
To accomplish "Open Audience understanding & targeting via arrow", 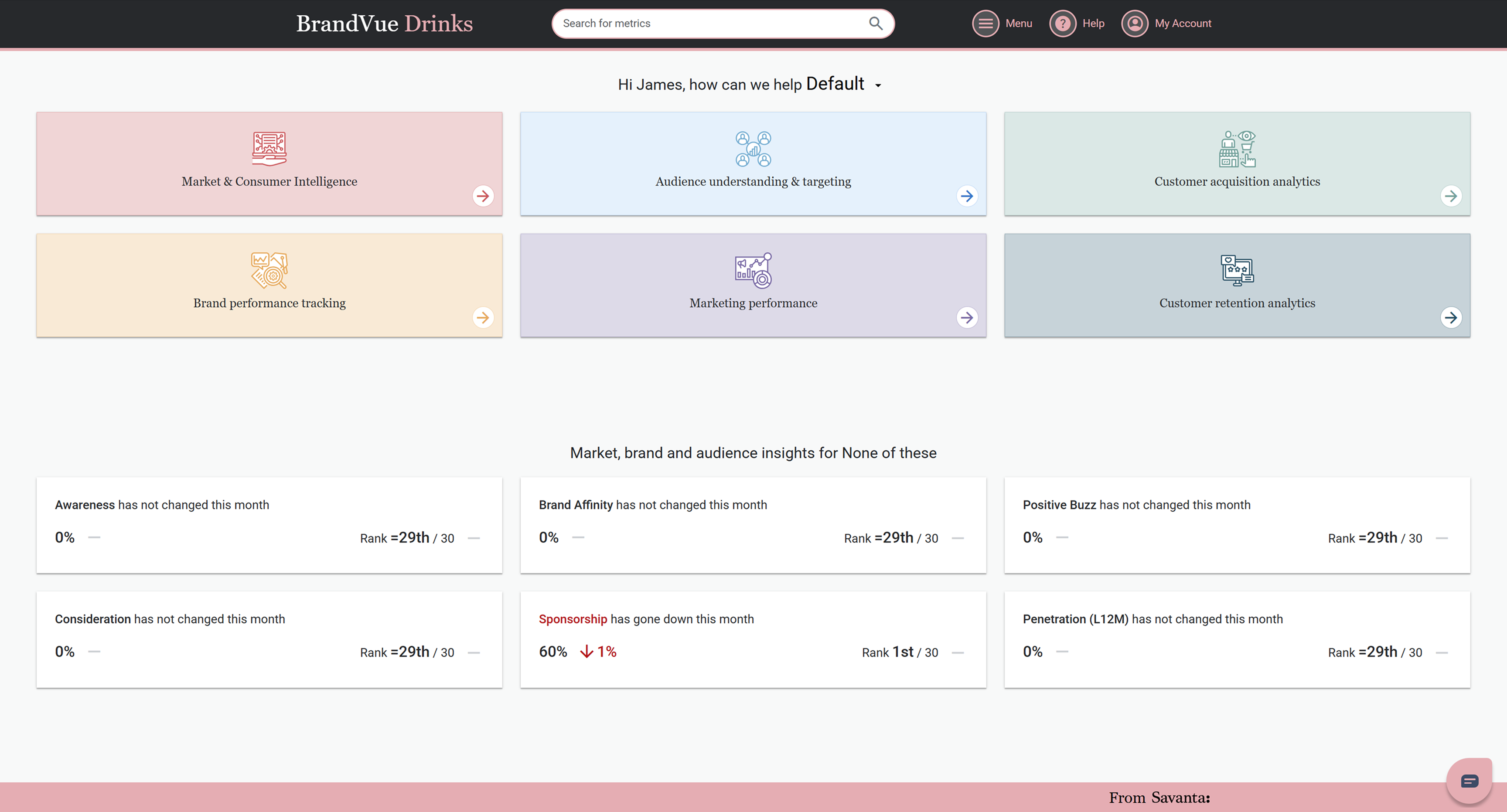I will pos(967,196).
